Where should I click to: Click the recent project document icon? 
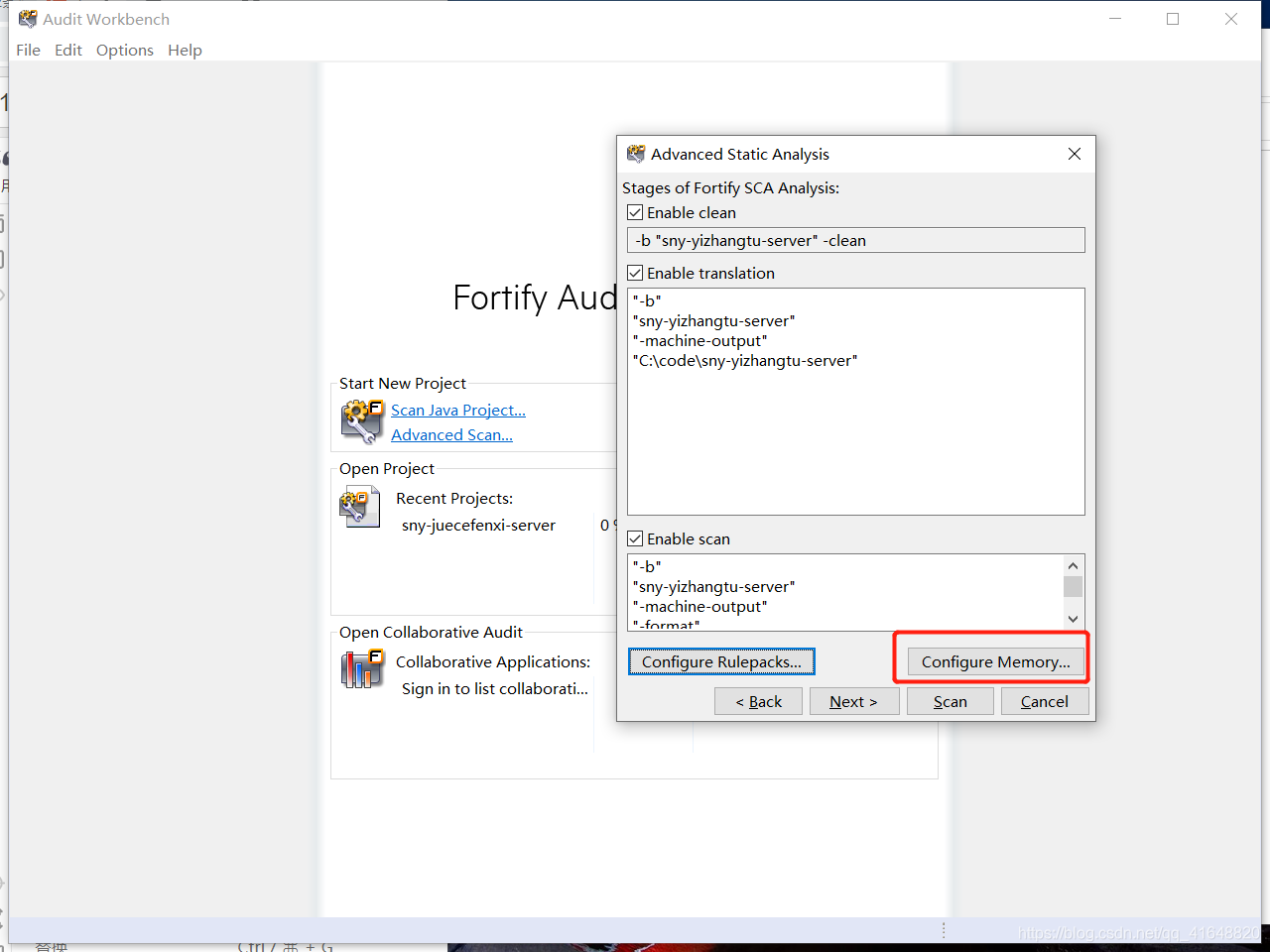click(x=360, y=508)
